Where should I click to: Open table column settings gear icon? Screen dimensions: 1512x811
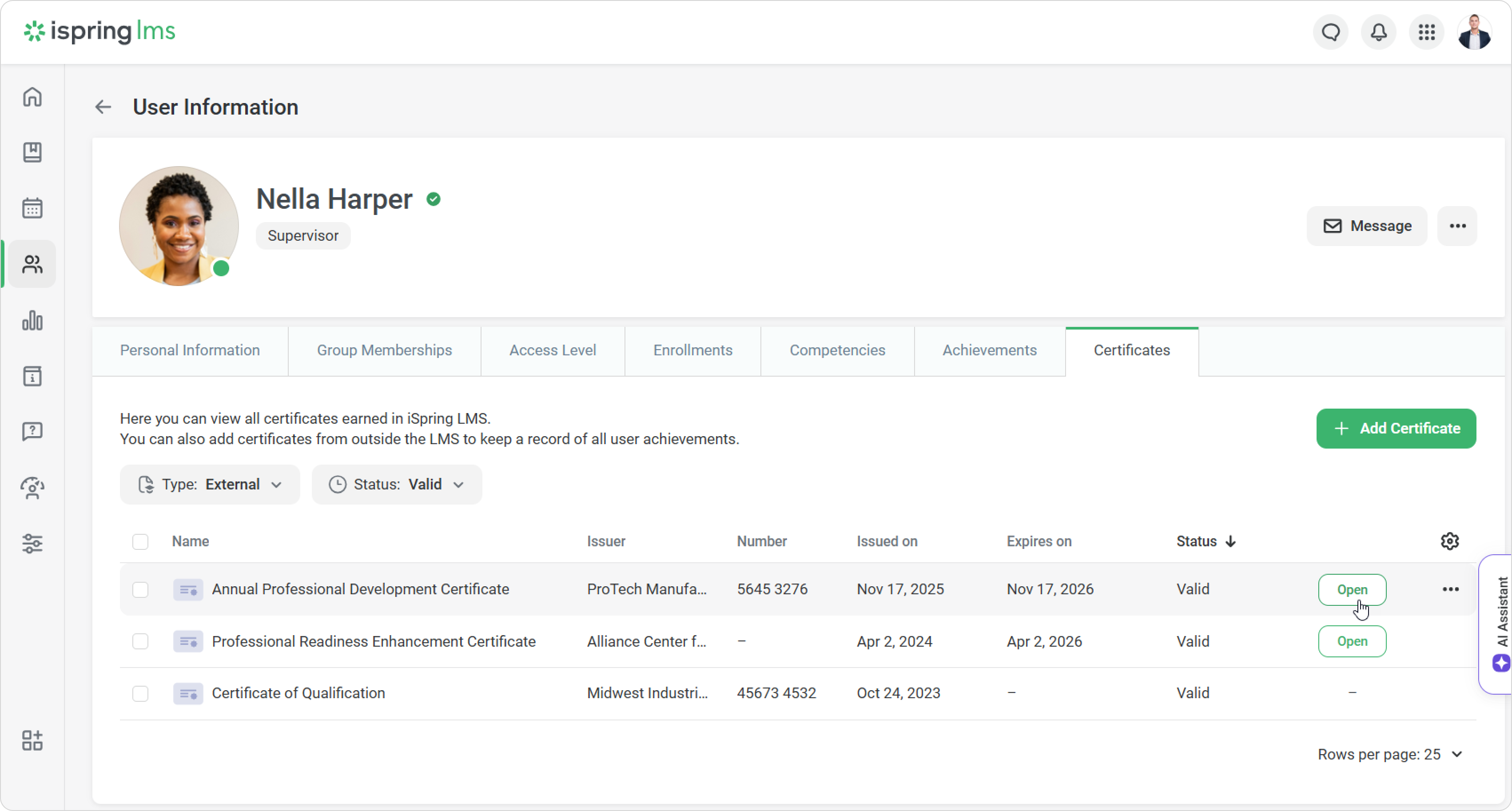[x=1450, y=541]
